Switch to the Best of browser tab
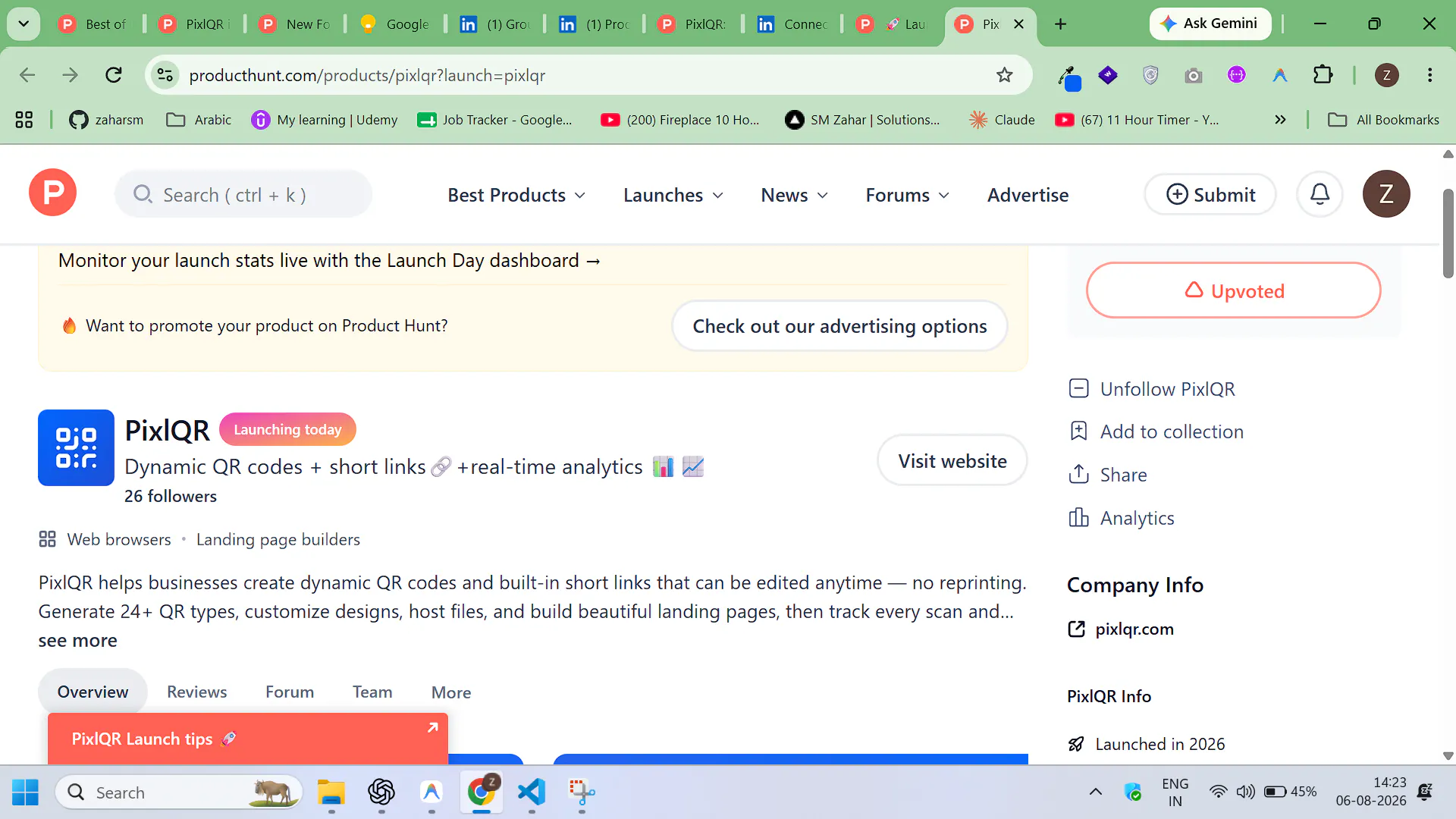This screenshot has width=1456, height=819. (x=94, y=24)
